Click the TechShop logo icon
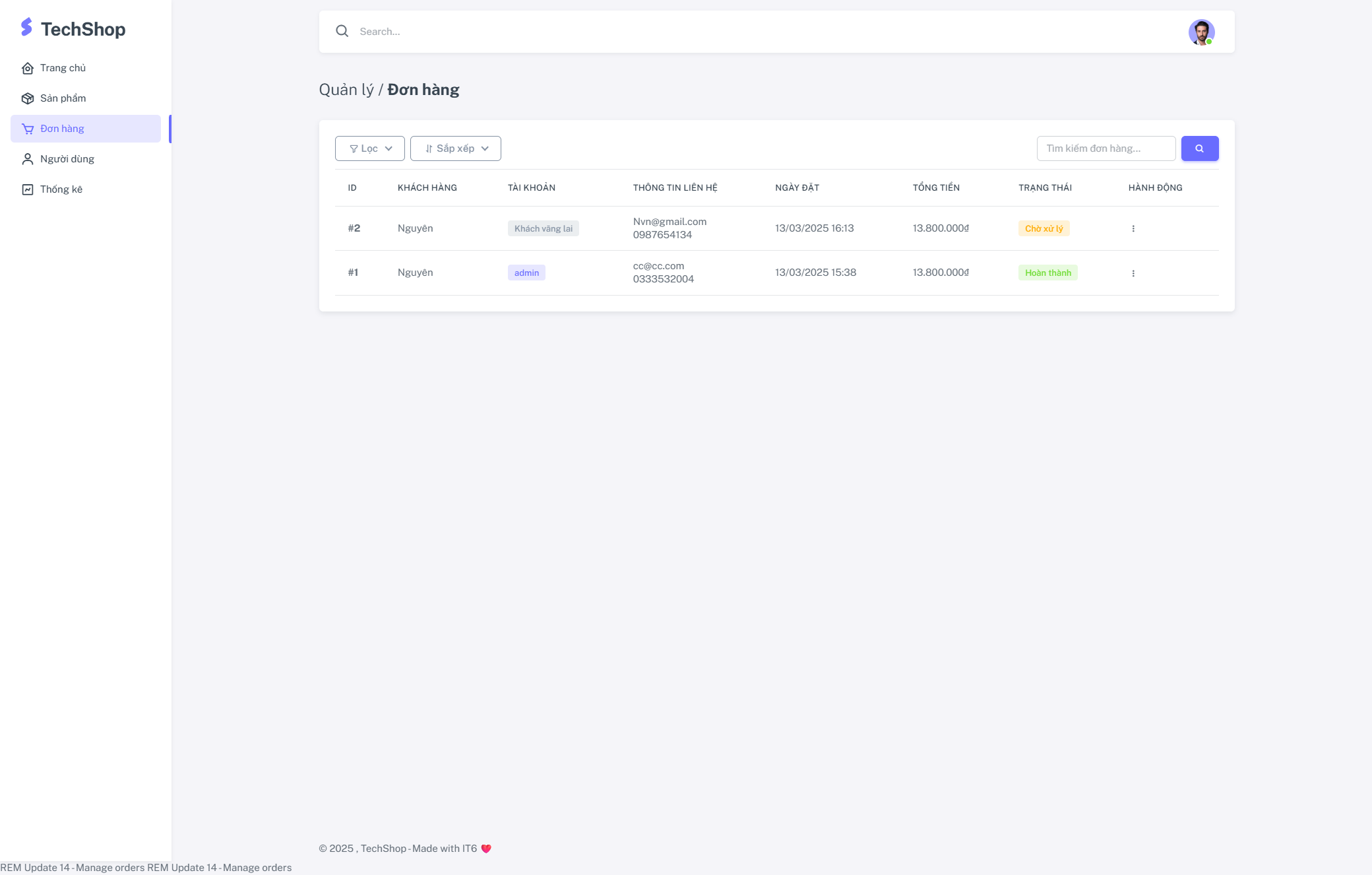The image size is (1372, 875). (x=26, y=27)
